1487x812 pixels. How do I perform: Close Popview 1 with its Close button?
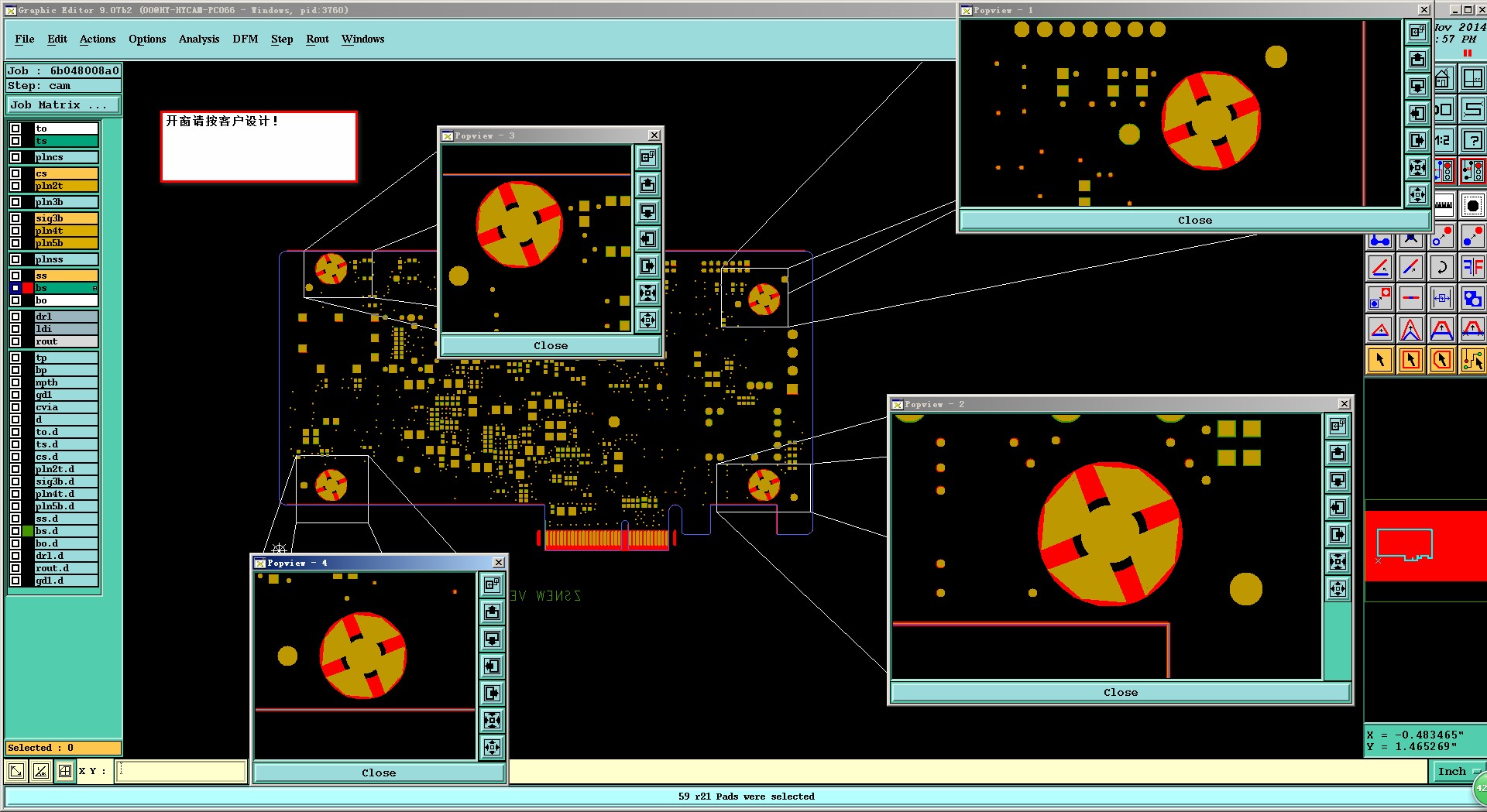[x=1195, y=221]
